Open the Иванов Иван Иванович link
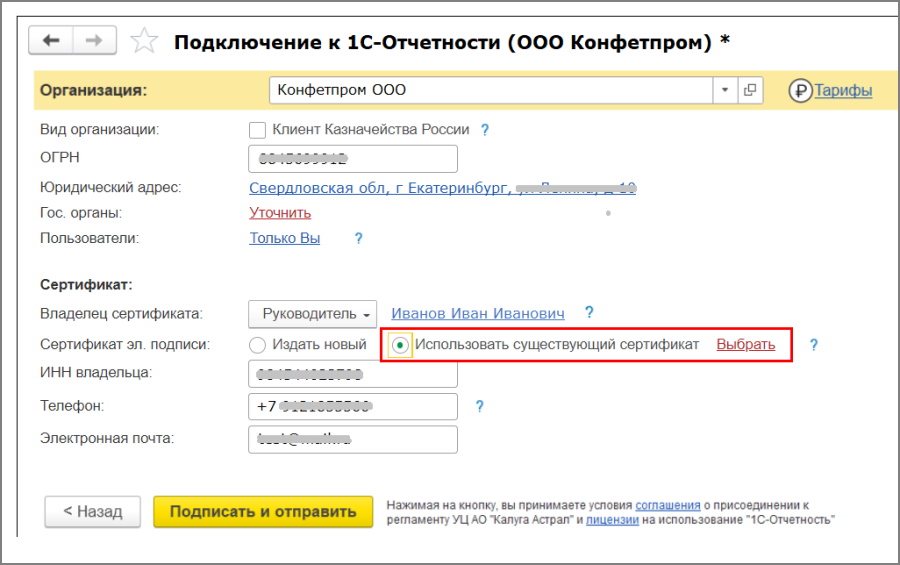 coord(478,314)
